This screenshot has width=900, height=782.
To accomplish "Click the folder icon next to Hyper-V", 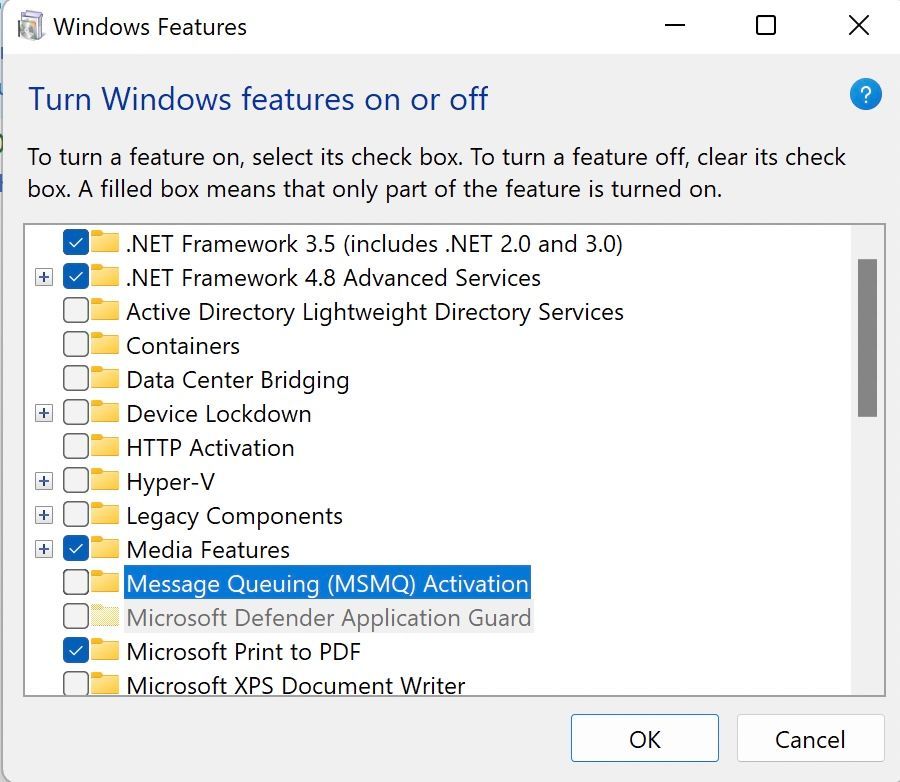I will coord(103,481).
